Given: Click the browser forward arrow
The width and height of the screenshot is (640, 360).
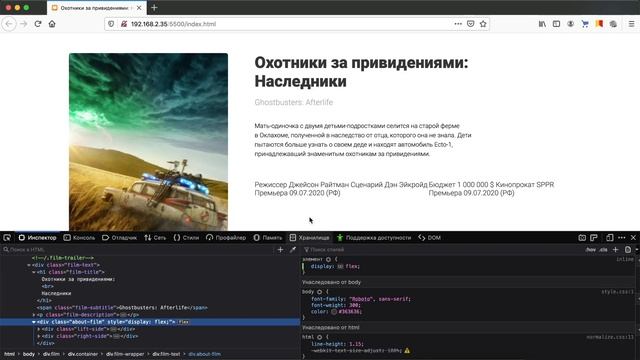Looking at the screenshot, I should point(24,24).
